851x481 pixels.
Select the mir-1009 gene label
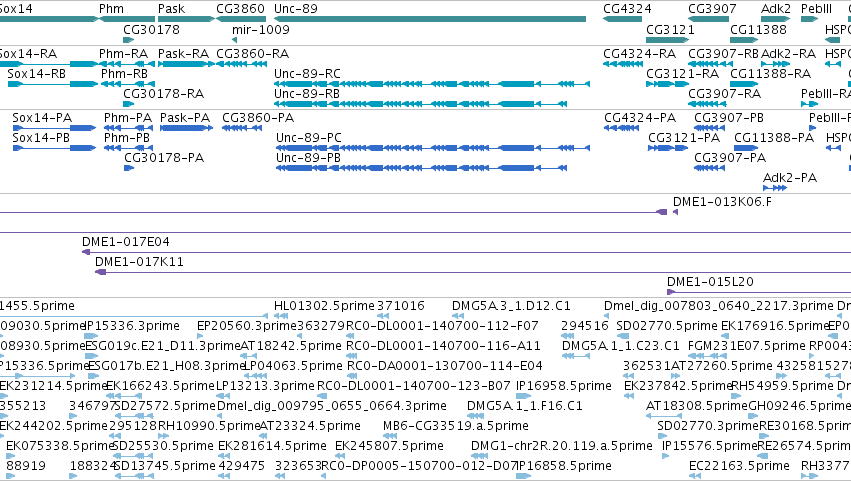click(x=261, y=29)
